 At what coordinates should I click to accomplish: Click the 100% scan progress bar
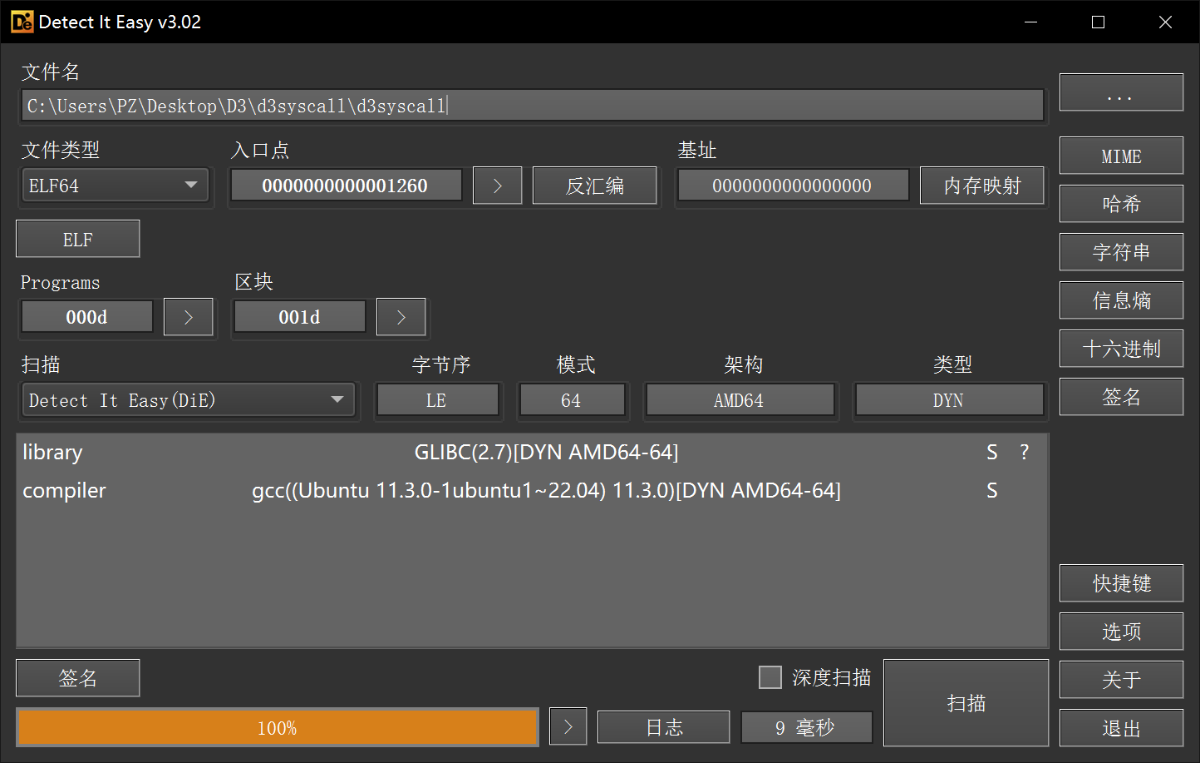coord(277,728)
